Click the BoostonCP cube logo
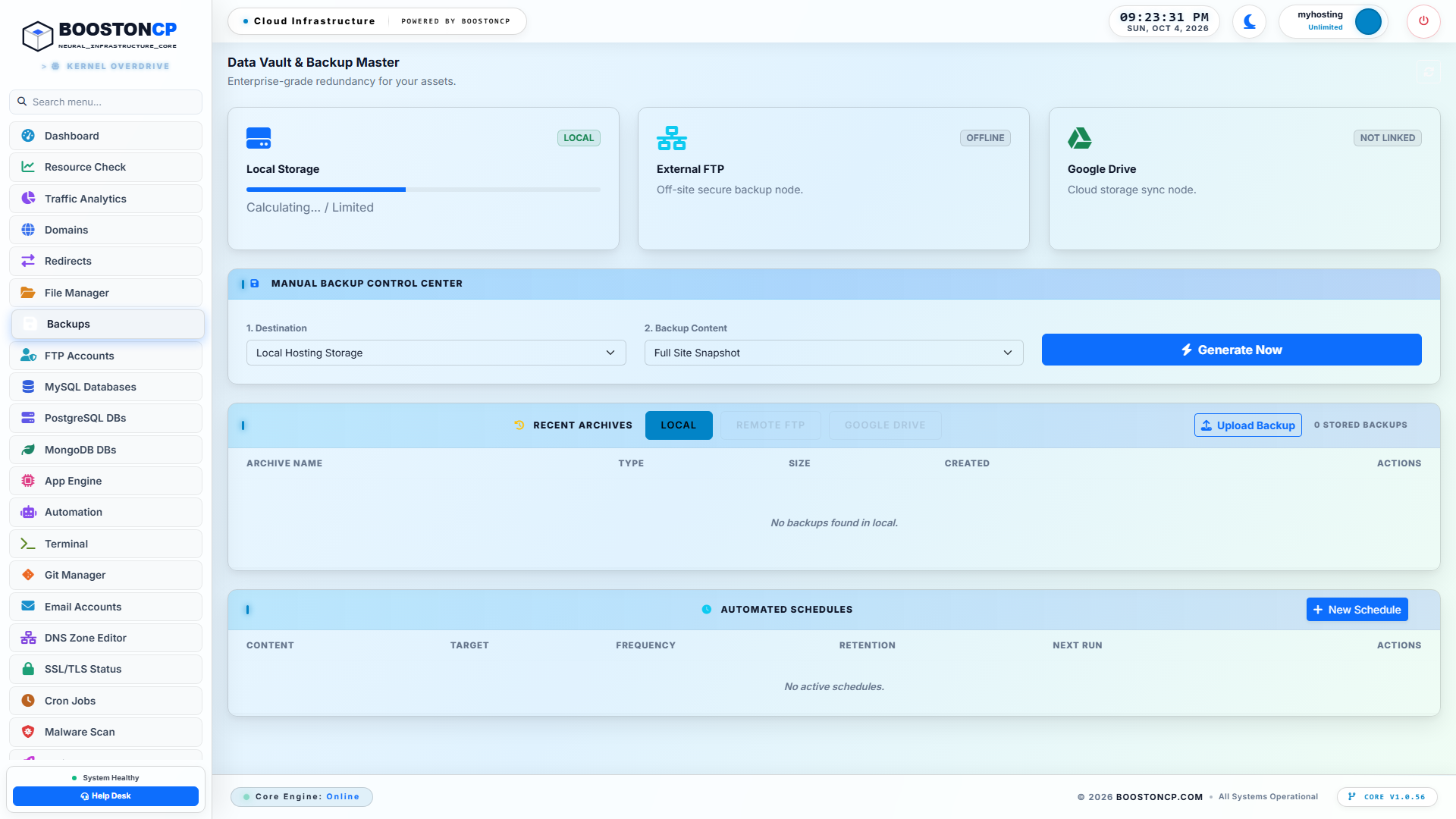This screenshot has height=819, width=1456. click(x=37, y=36)
